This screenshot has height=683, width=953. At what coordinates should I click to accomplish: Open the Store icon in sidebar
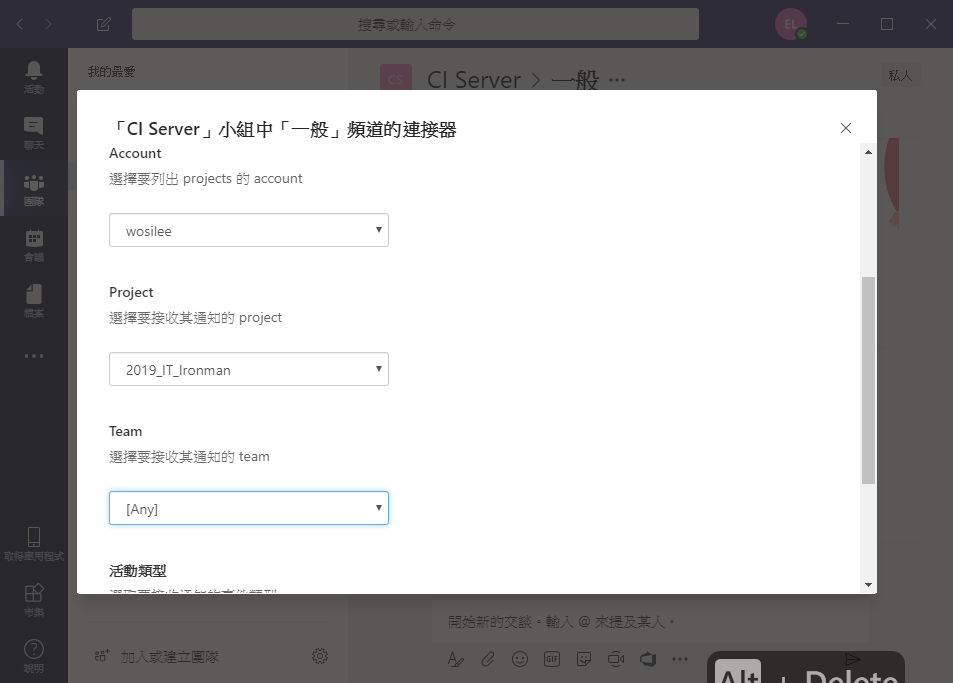coord(33,600)
